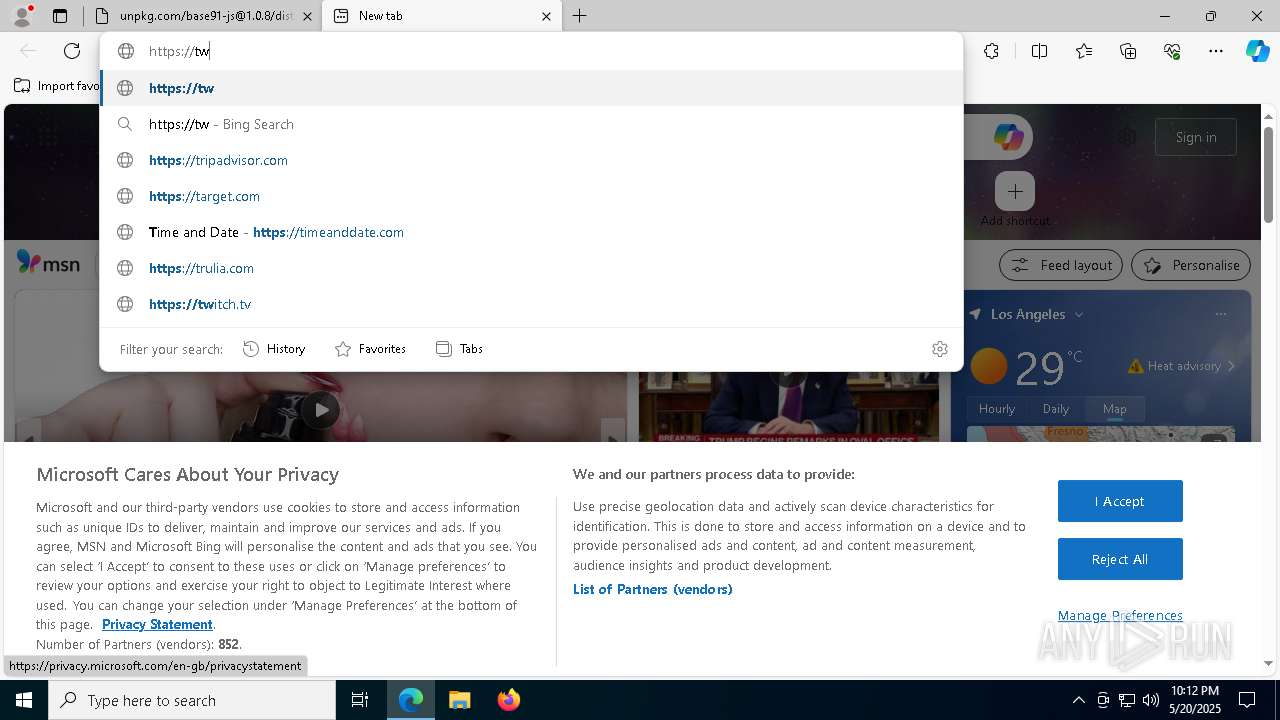The height and width of the screenshot is (720, 1280).
Task: Filter search suggestions by History
Action: [x=274, y=349]
